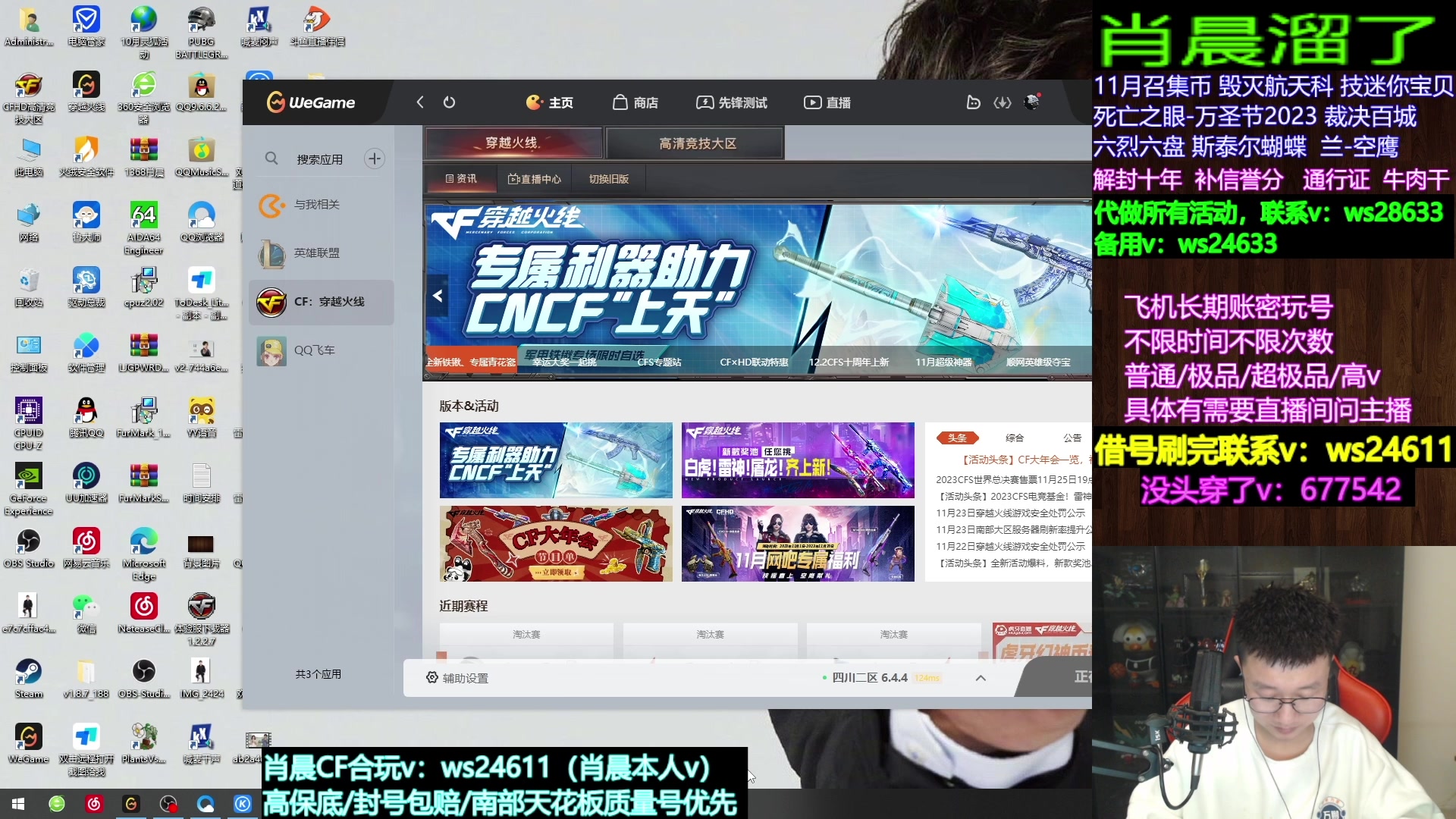Open the 电脑管家 desktop icon
The width and height of the screenshot is (1456, 819).
point(86,27)
